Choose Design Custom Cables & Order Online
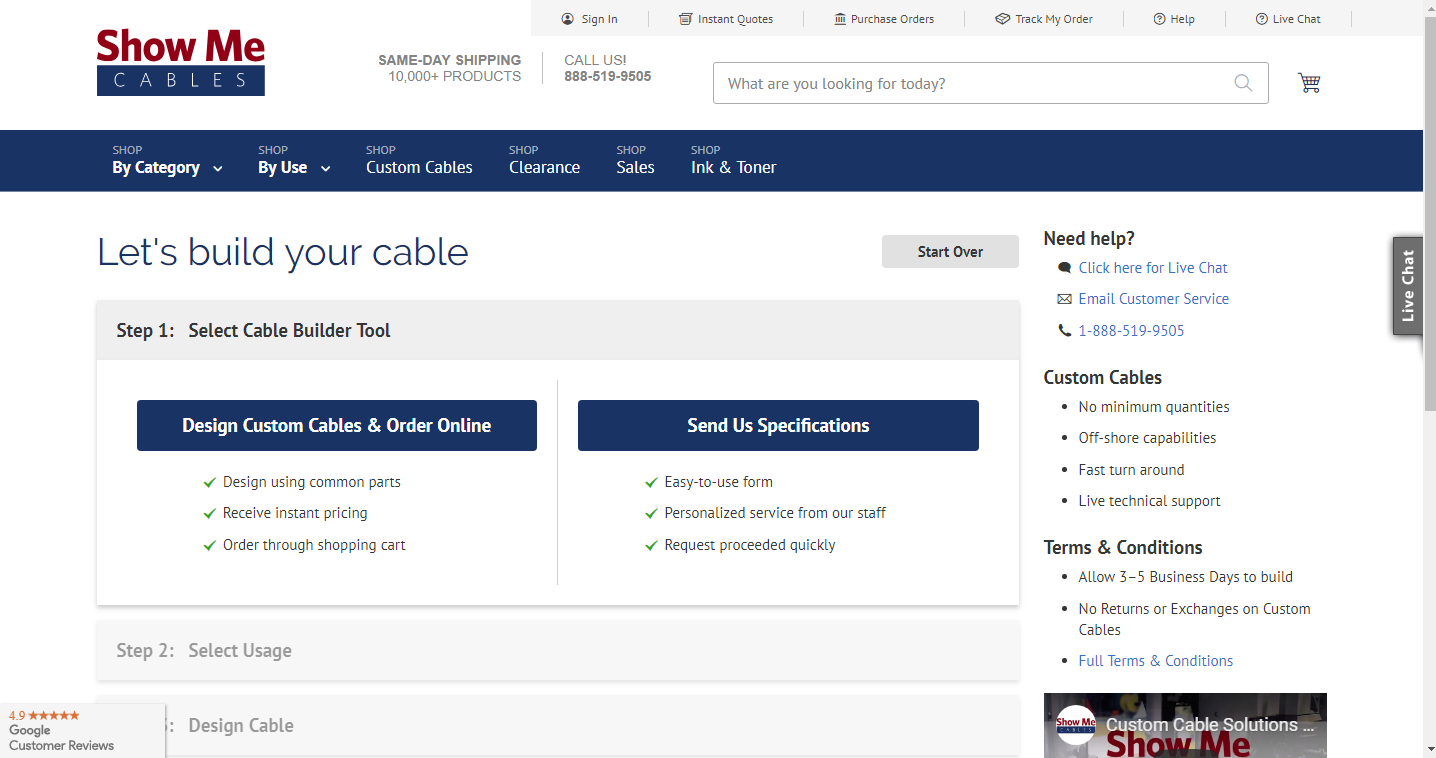 click(x=337, y=425)
